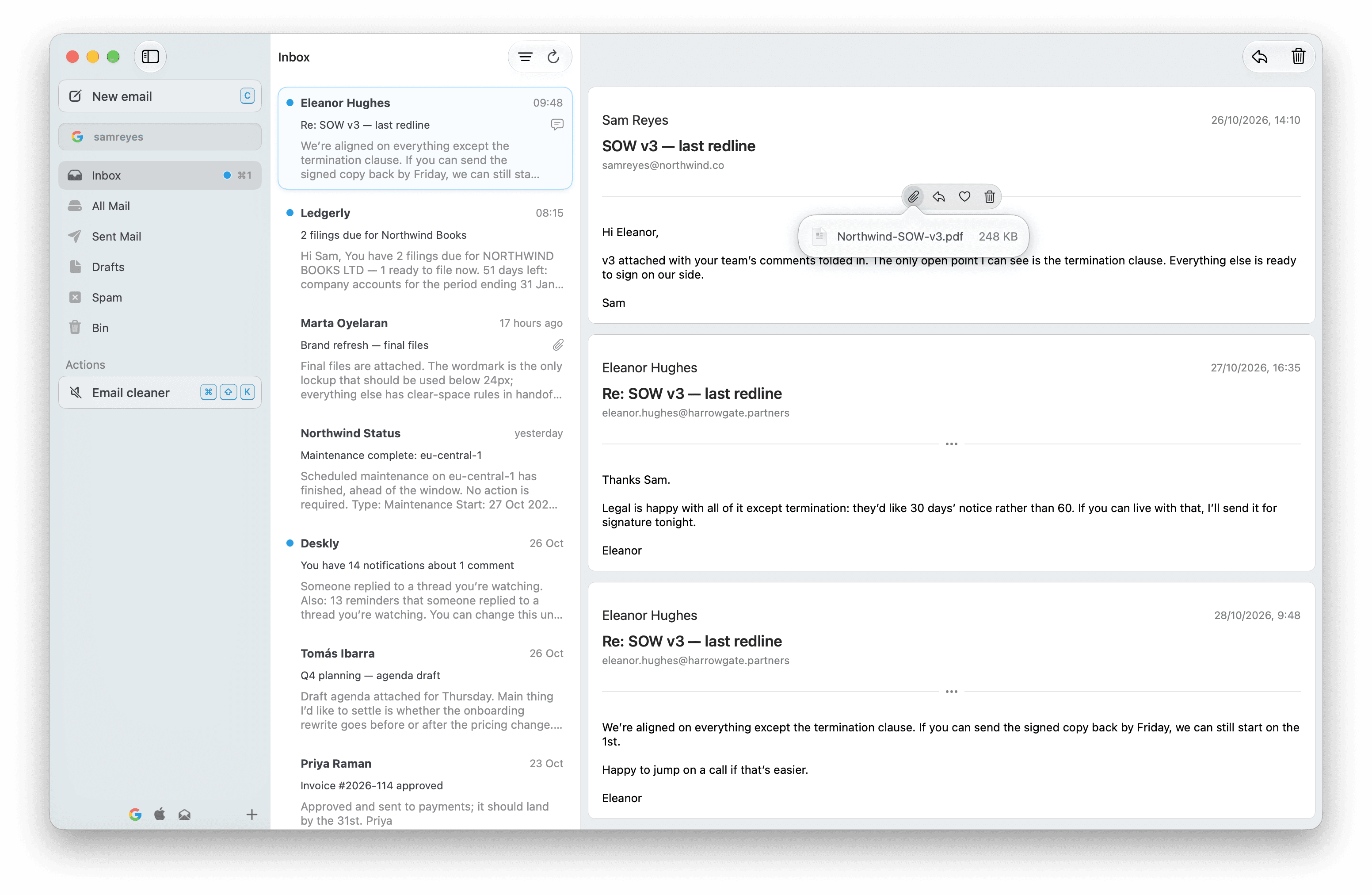Image resolution: width=1372 pixels, height=895 pixels.
Task: Open the Inbox folder
Action: coord(160,175)
